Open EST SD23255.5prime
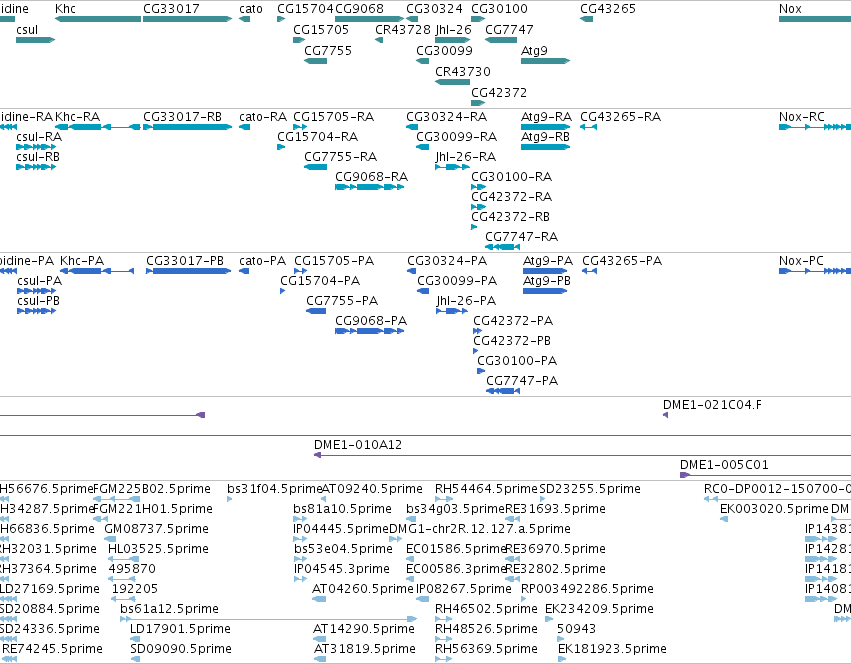The width and height of the screenshot is (851, 664). tap(542, 499)
